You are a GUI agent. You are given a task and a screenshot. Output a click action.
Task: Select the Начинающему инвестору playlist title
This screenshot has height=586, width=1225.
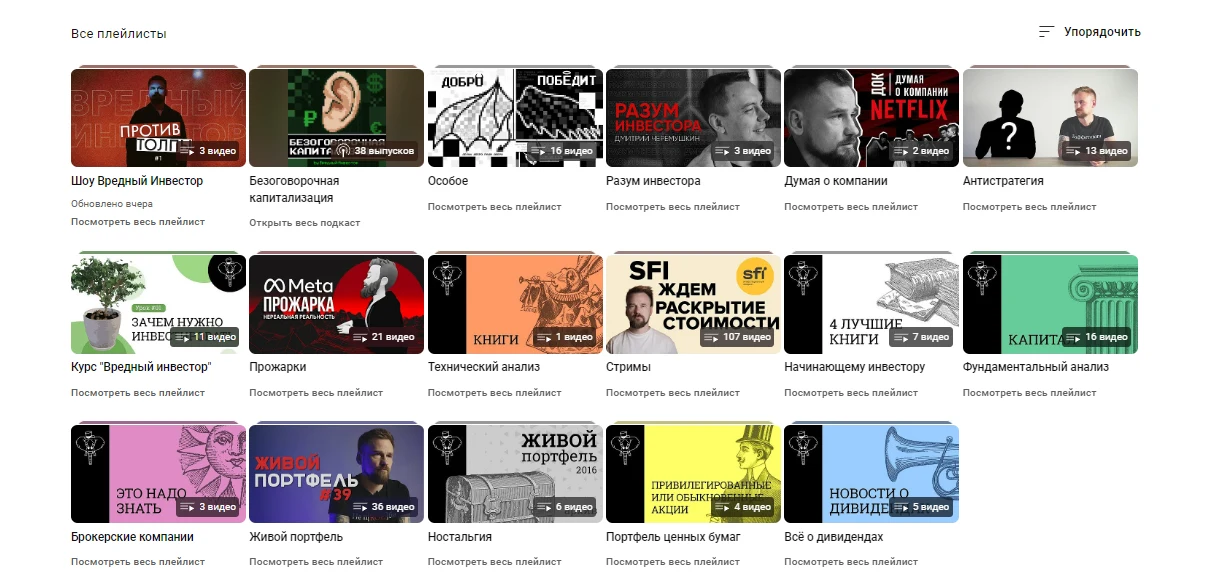[x=855, y=367]
